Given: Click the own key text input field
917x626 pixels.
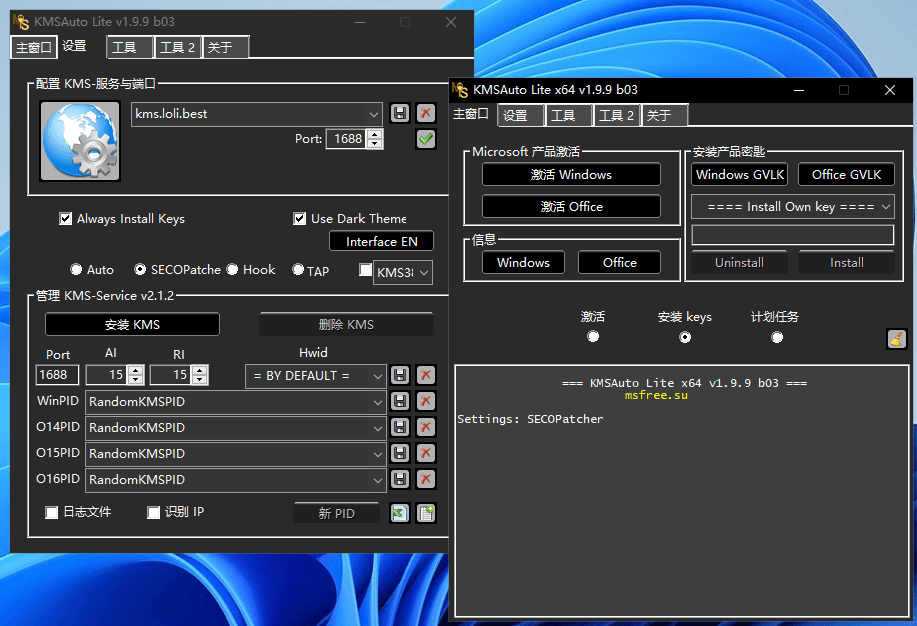Looking at the screenshot, I should tap(792, 235).
